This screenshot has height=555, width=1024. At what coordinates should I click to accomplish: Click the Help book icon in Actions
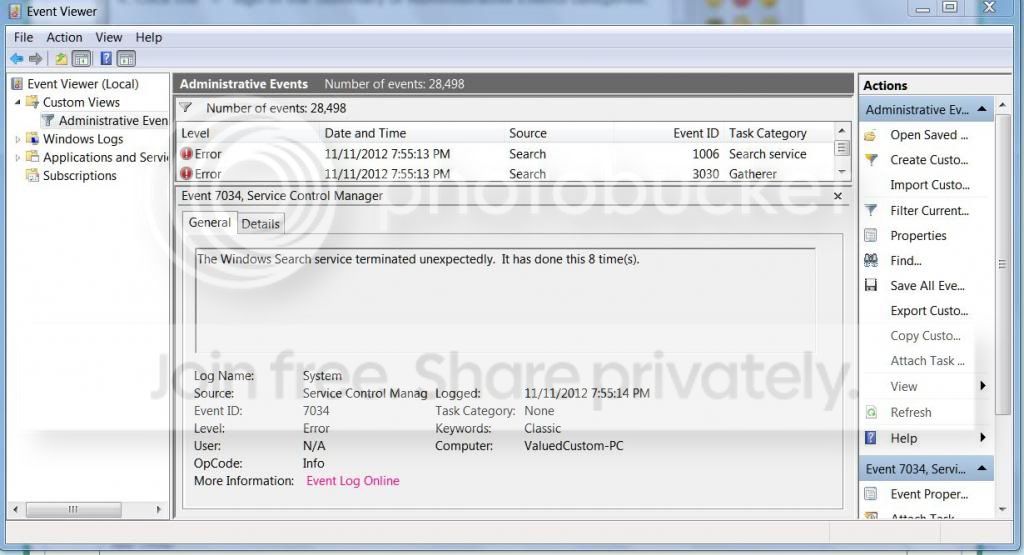[x=871, y=437]
